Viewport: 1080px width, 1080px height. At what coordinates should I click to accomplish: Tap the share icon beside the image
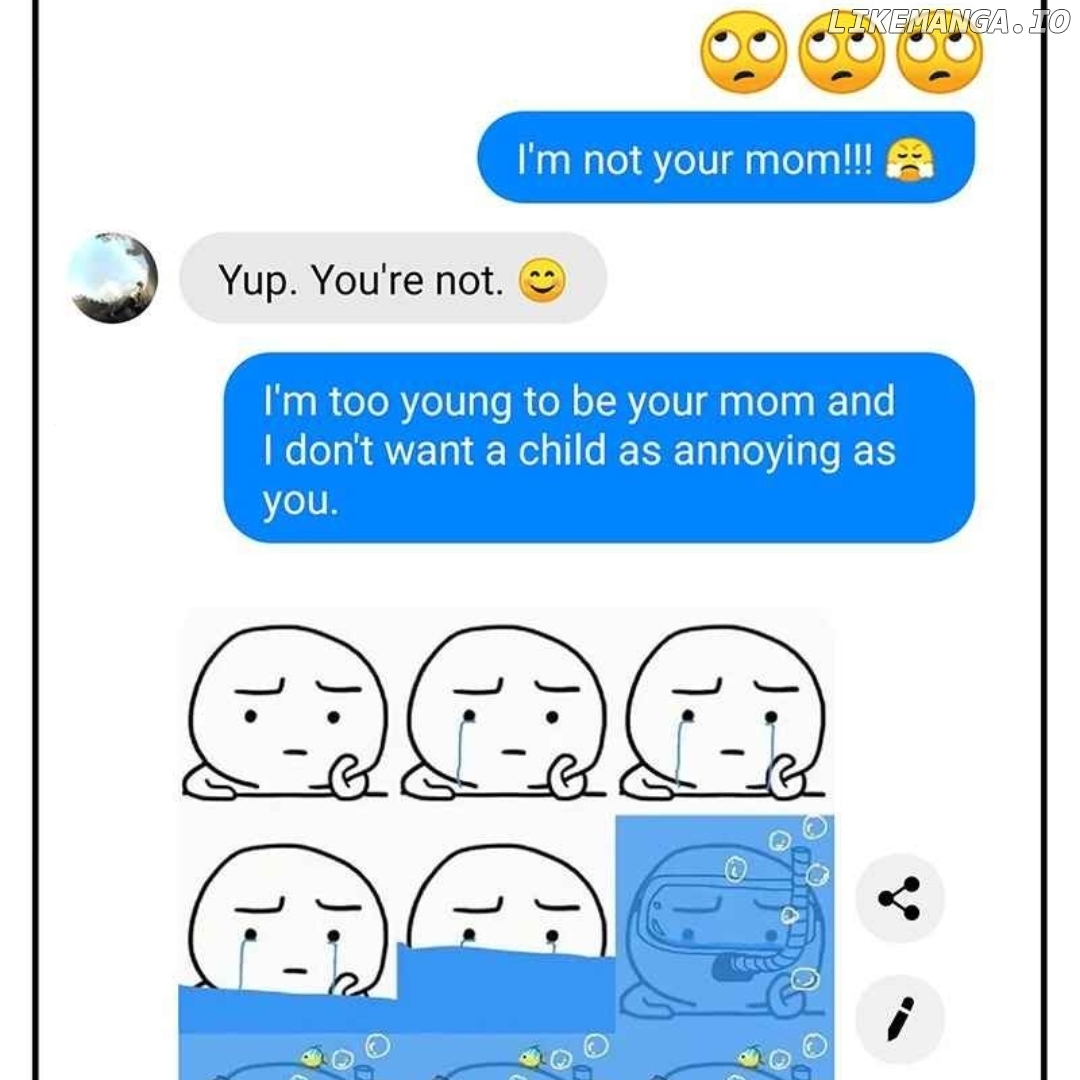point(900,898)
